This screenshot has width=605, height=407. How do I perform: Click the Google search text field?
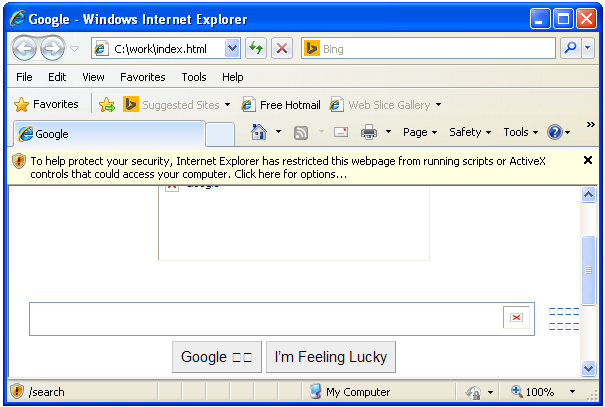tap(265, 319)
